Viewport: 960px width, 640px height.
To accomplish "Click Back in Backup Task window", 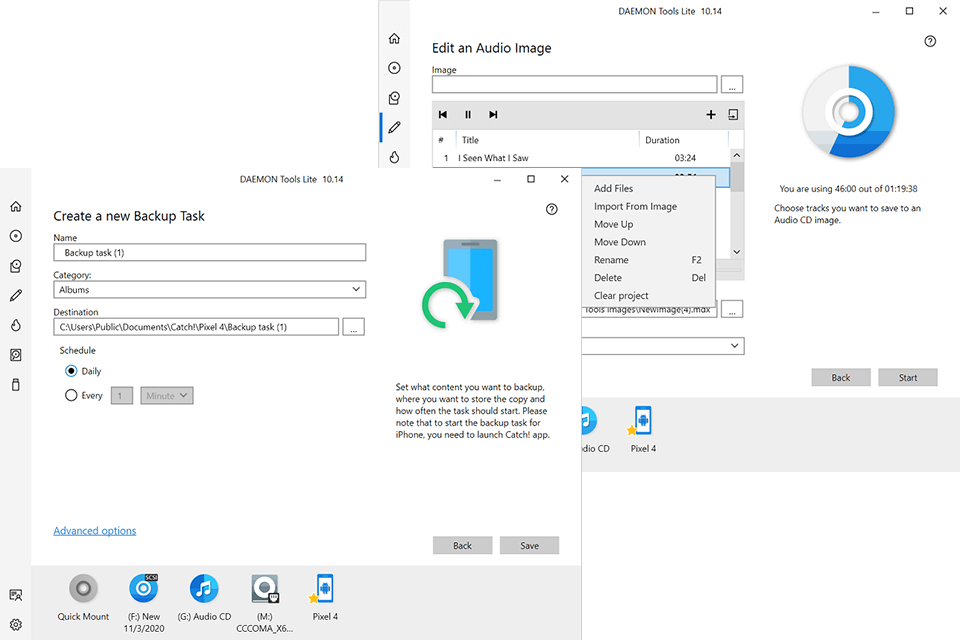I will pyautogui.click(x=462, y=546).
